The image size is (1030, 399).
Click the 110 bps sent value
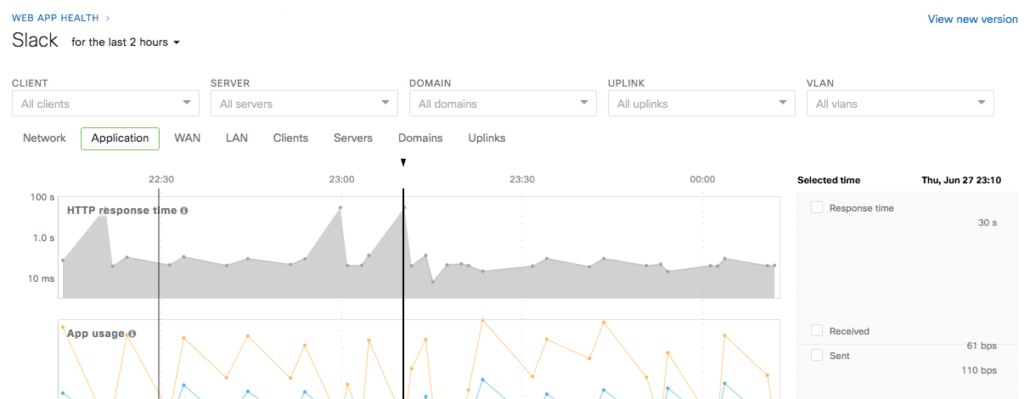pyautogui.click(x=979, y=370)
